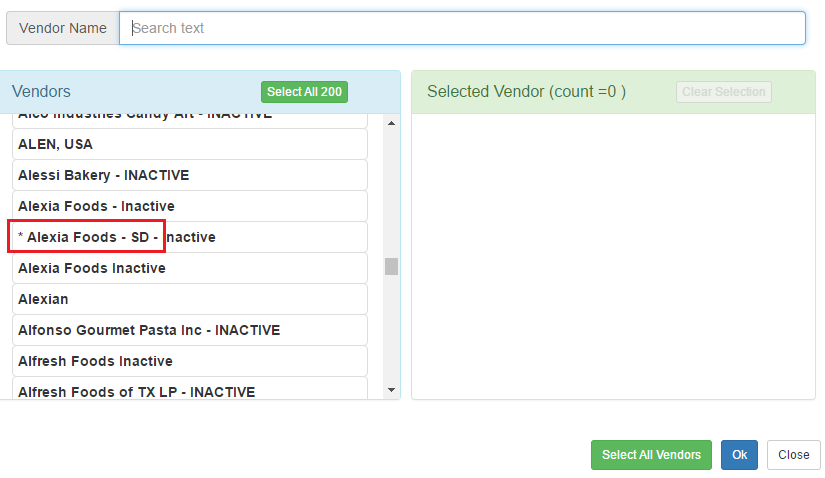Click the vendor list scroll up arrow
This screenshot has height=478, width=825.
(391, 123)
